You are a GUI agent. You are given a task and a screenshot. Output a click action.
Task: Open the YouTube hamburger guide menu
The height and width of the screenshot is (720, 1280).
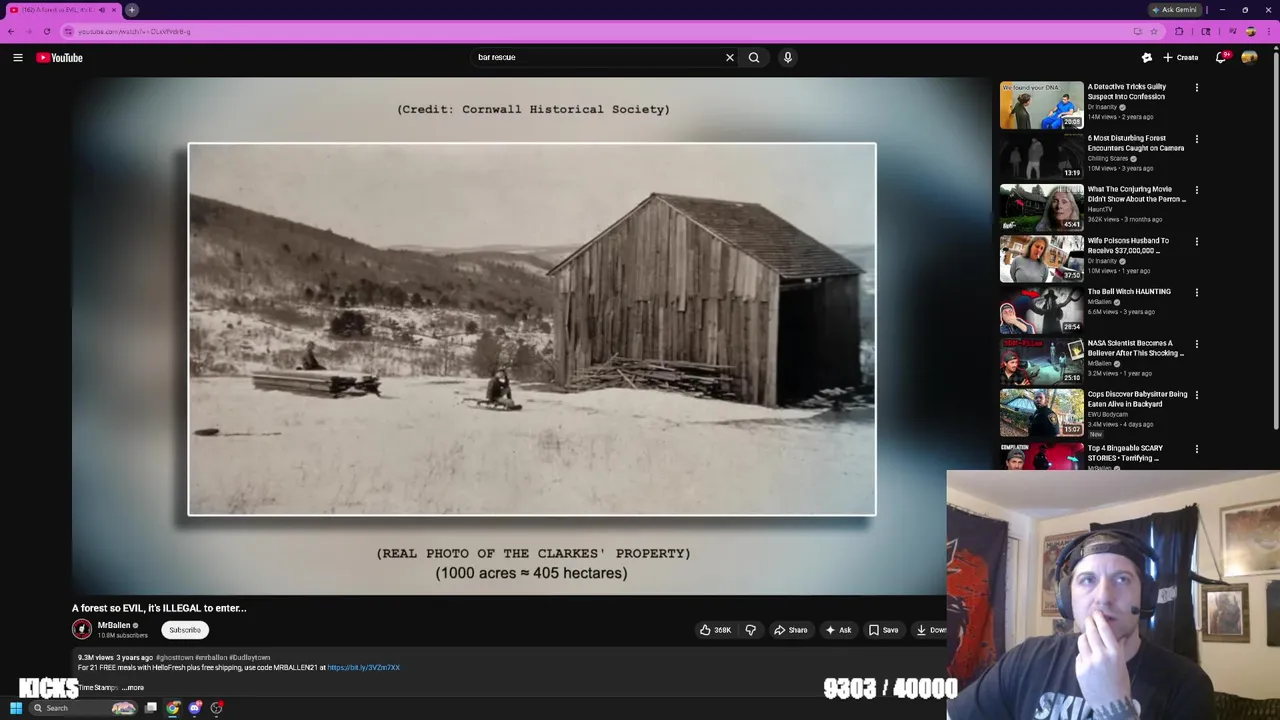coord(18,58)
